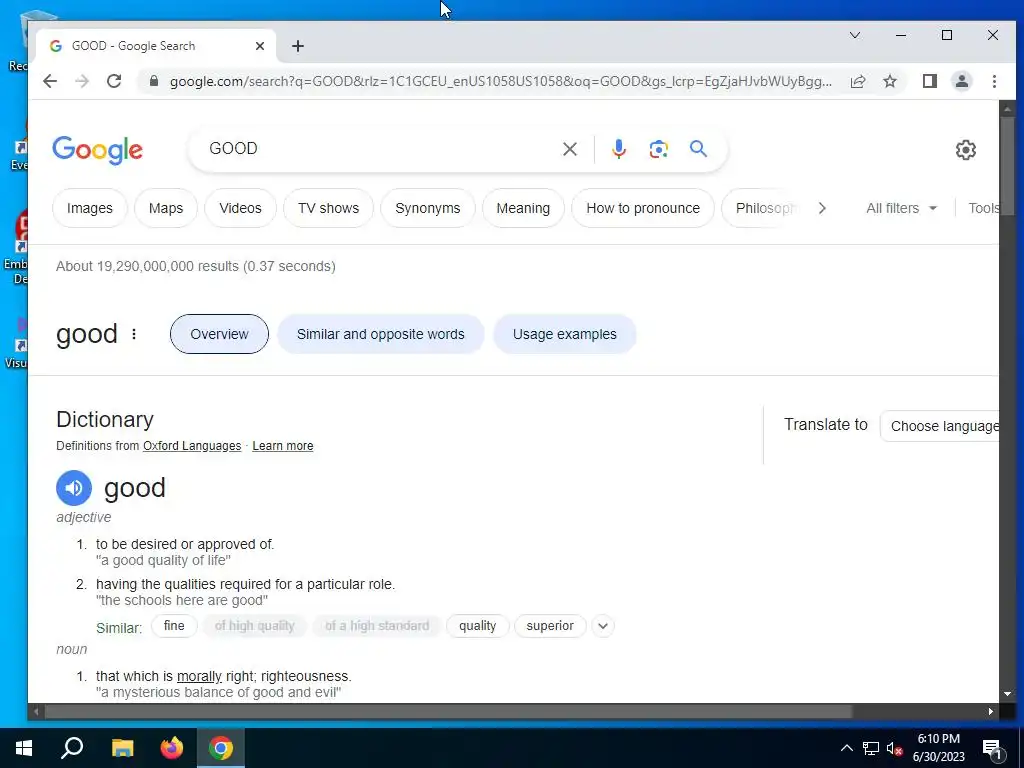Select the Videos filter chip
Screen dimensions: 1024x768
[240, 208]
